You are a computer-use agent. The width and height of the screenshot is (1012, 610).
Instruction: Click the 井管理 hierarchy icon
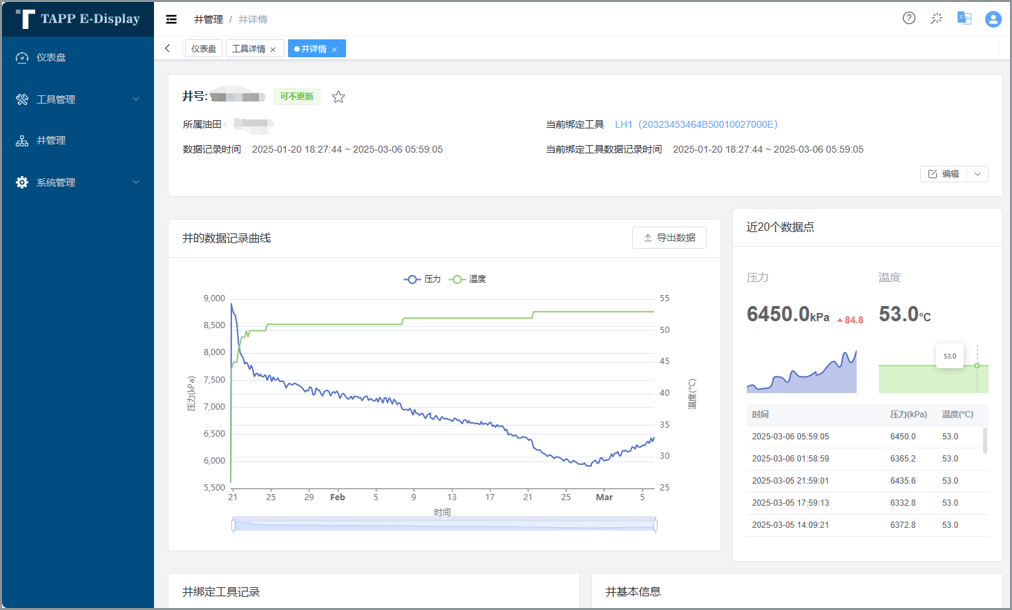[22, 141]
